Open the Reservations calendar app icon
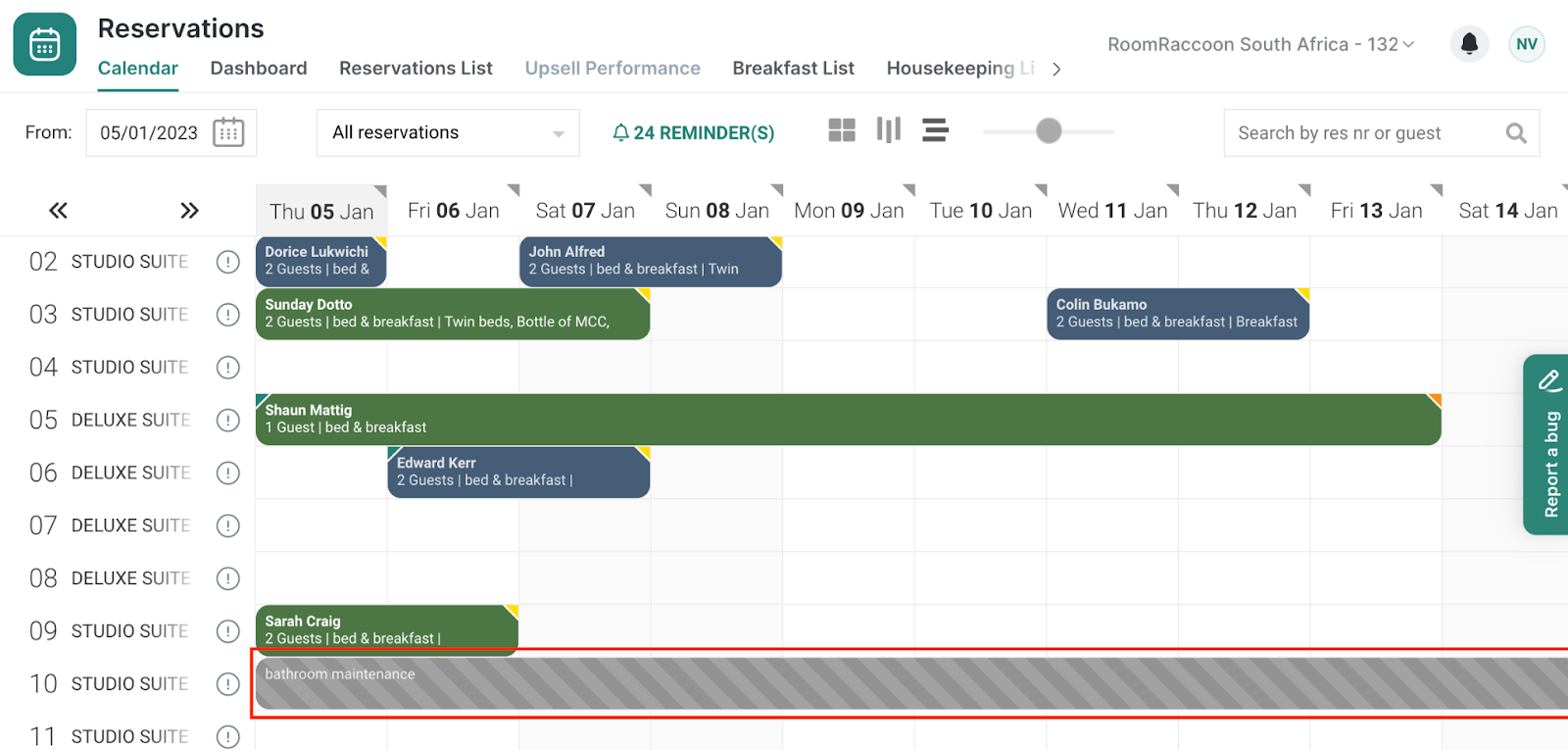This screenshot has height=750, width=1568. pyautogui.click(x=45, y=44)
